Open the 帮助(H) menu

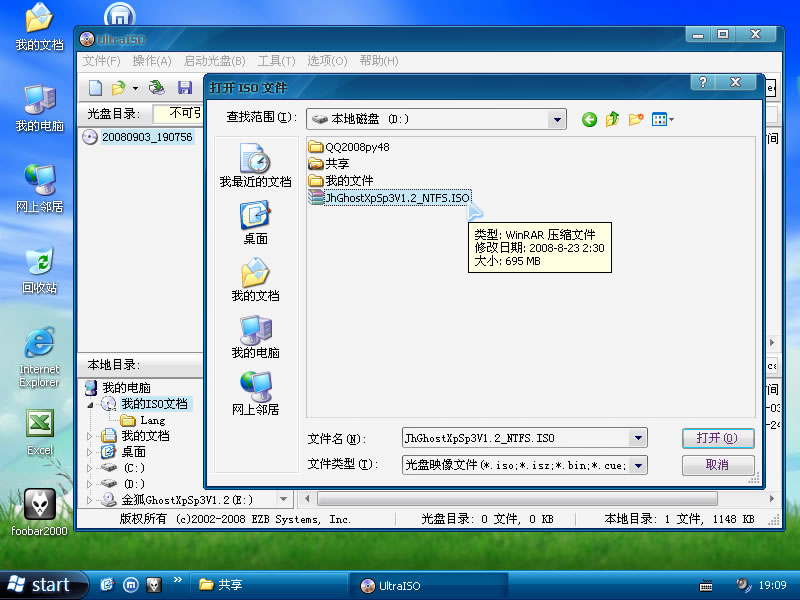tap(379, 61)
